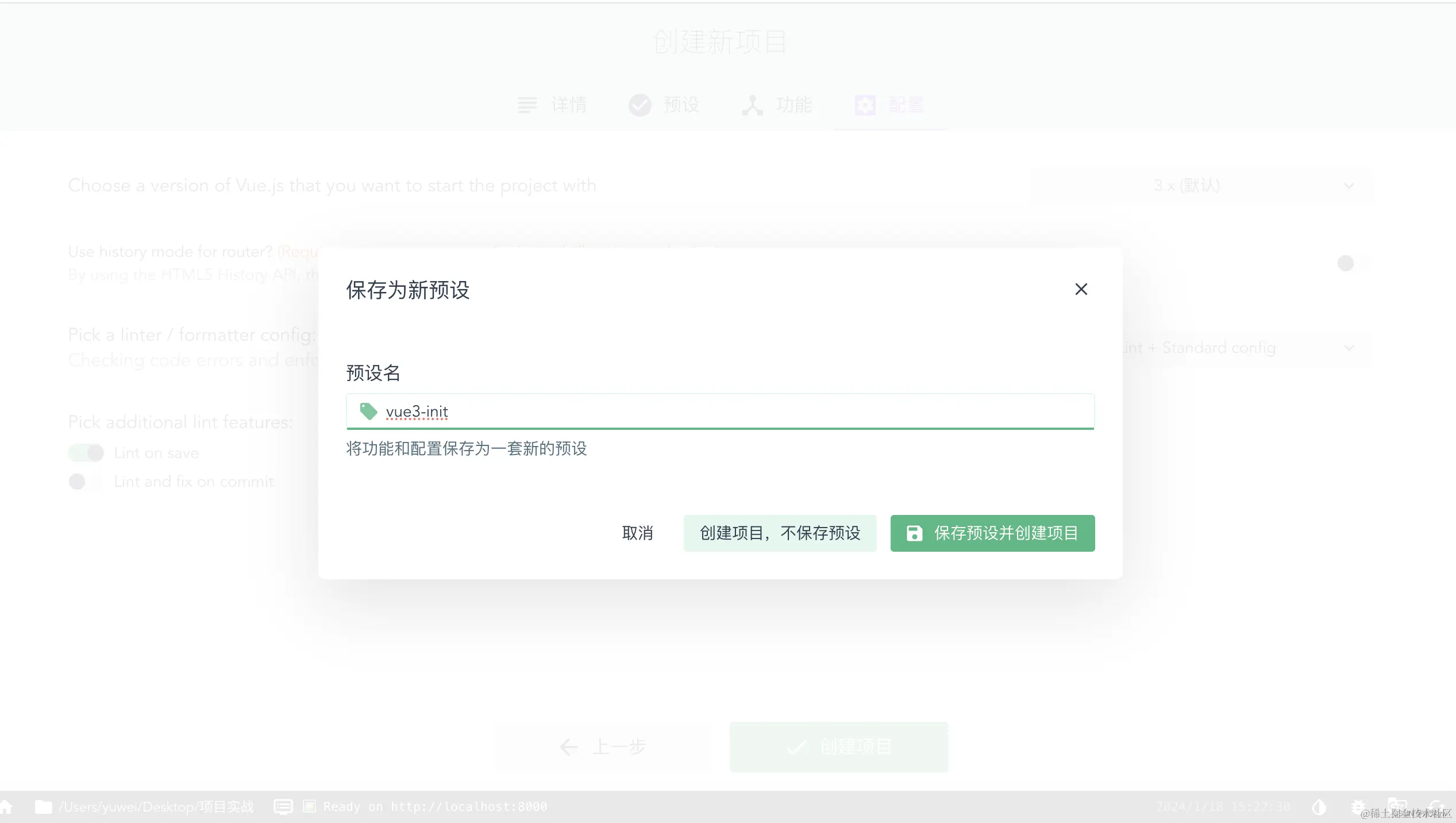
Task: Switch to the 功能 tab
Action: [777, 105]
